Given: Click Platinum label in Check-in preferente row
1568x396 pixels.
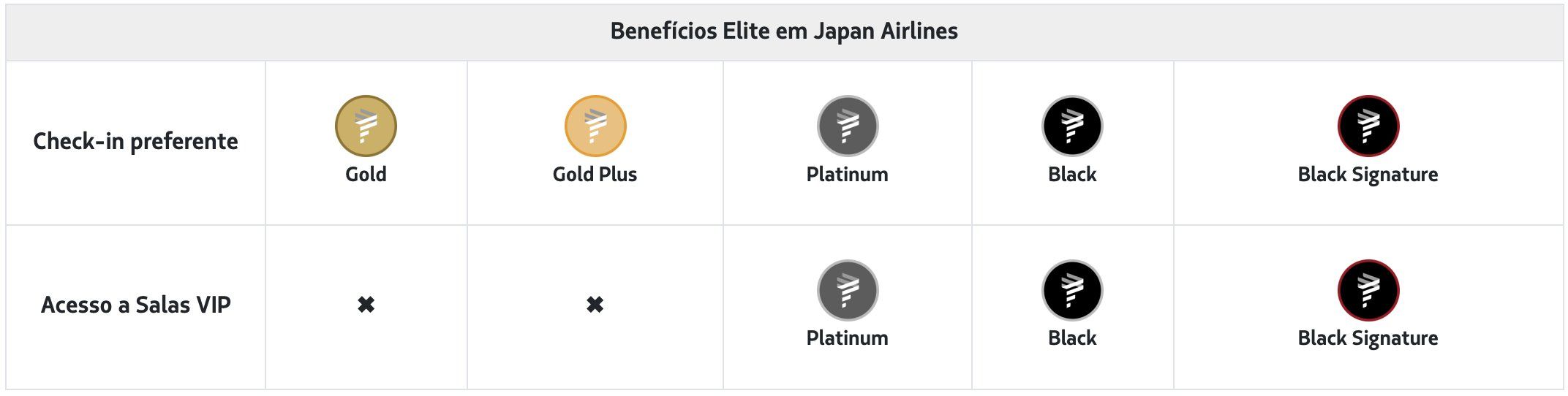Looking at the screenshot, I should point(848,175).
